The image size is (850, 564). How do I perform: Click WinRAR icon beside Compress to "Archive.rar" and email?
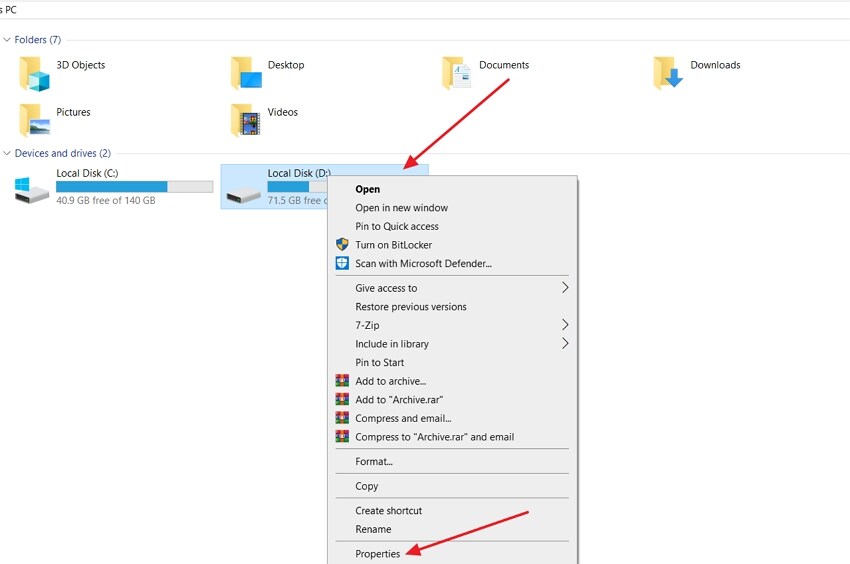tap(342, 437)
